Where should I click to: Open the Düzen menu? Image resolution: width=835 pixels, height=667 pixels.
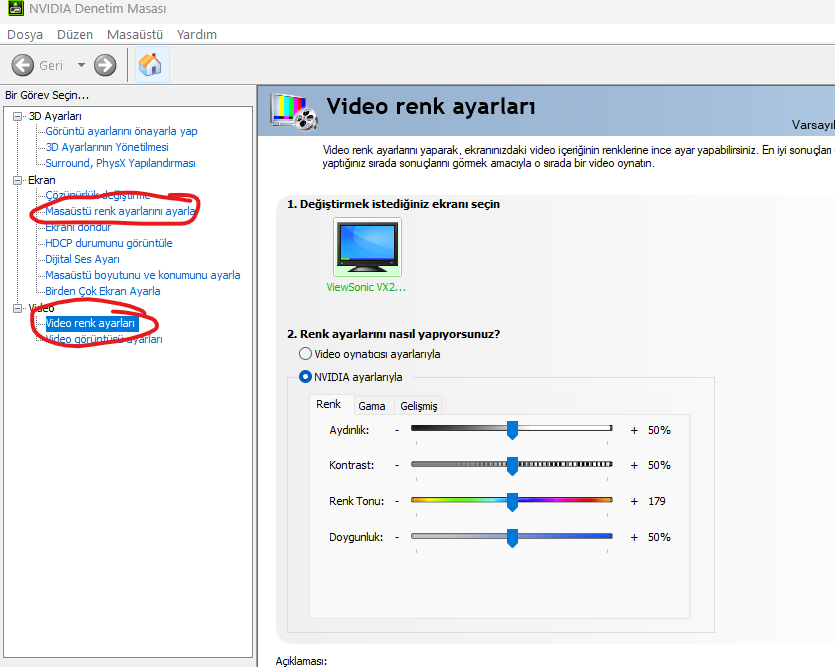[x=75, y=35]
